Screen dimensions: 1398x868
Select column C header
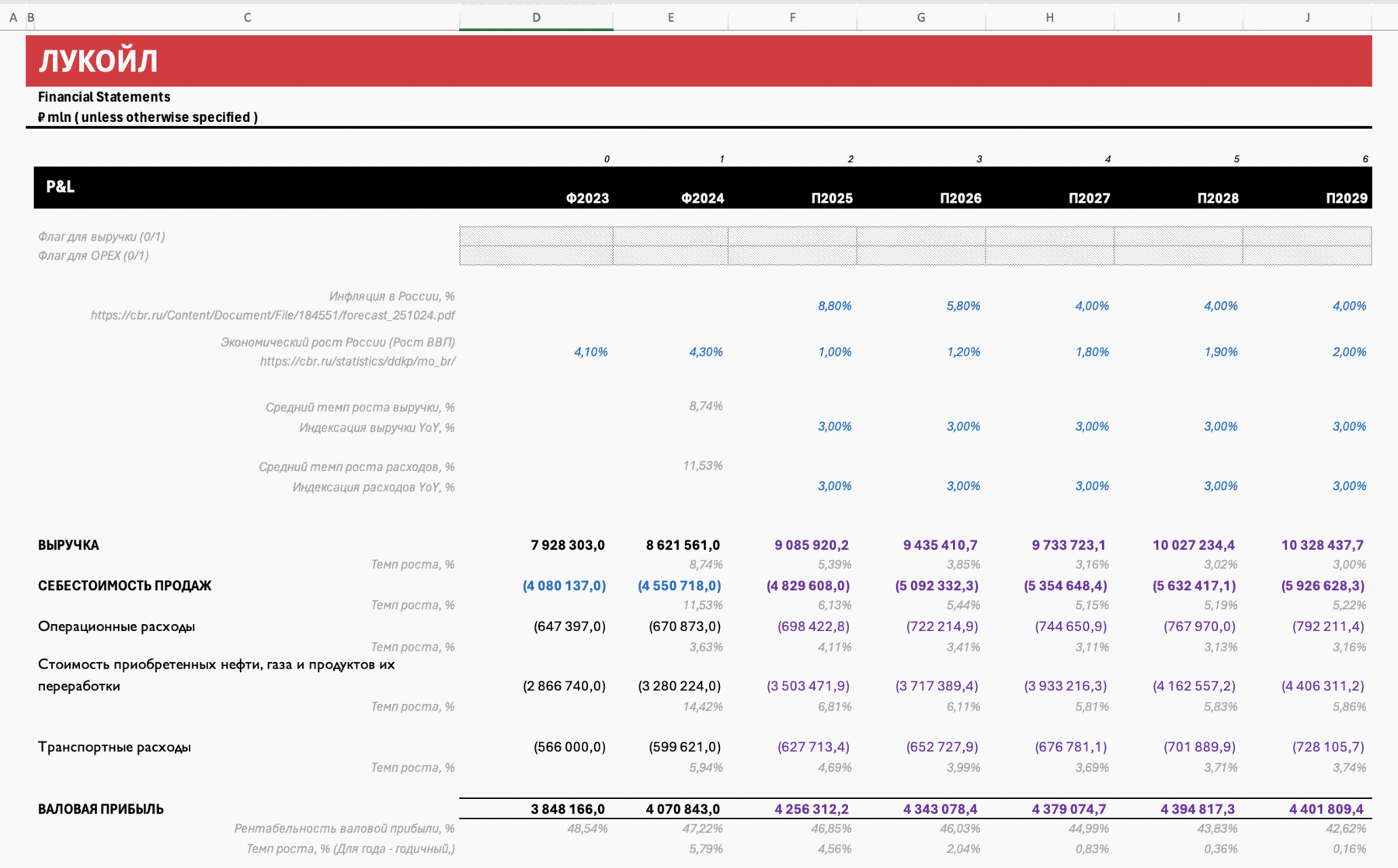tap(247, 17)
